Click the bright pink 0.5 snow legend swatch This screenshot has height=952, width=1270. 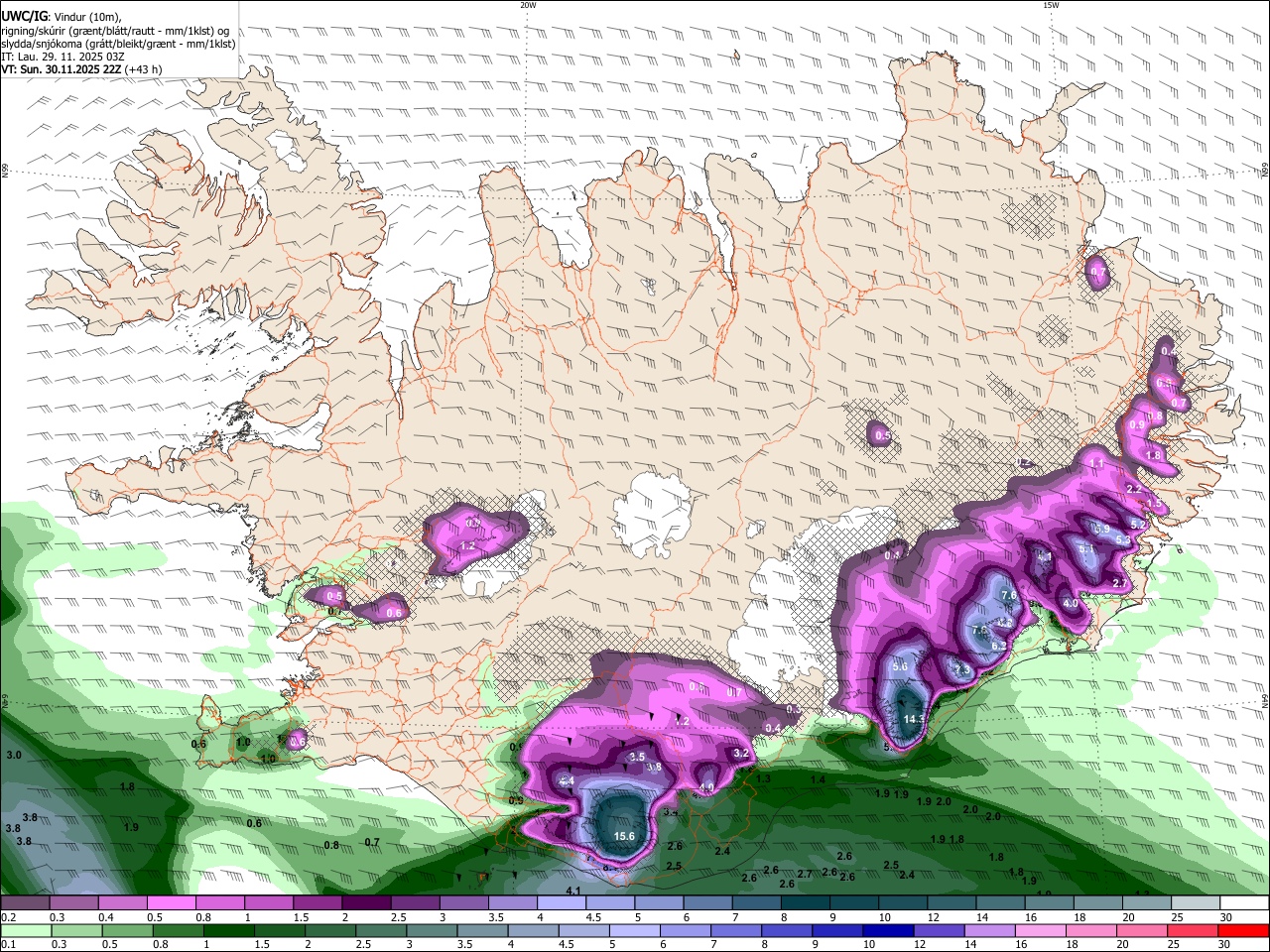pos(171,903)
